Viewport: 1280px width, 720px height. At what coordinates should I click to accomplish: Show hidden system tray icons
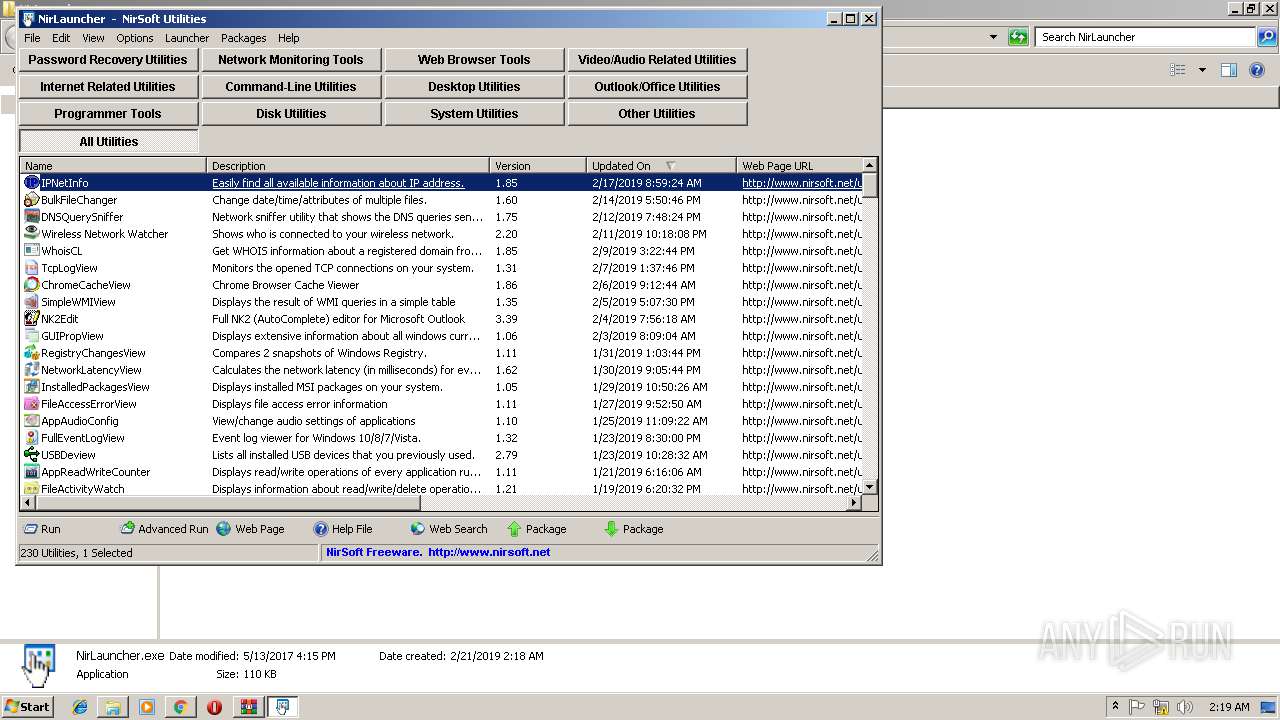[1115, 706]
